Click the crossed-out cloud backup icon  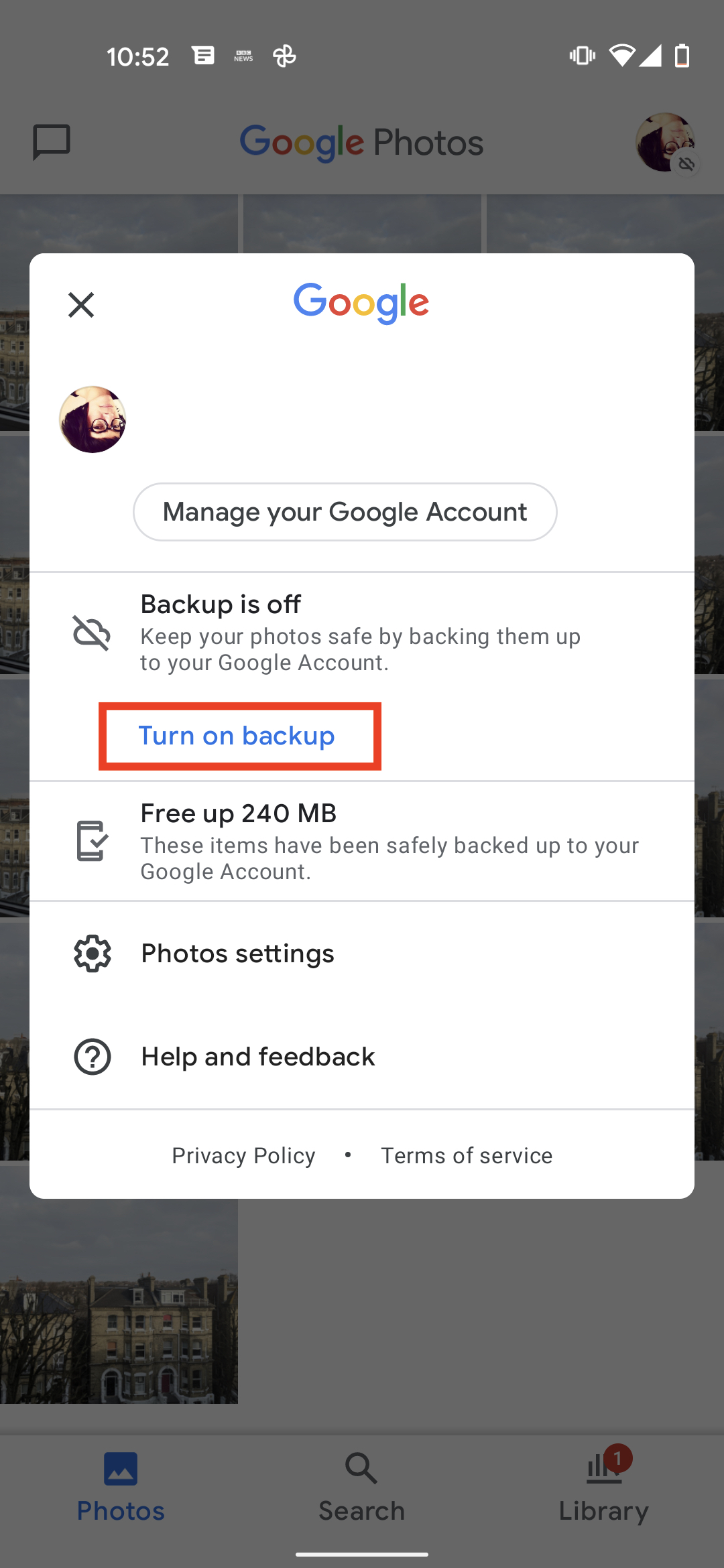click(x=92, y=633)
